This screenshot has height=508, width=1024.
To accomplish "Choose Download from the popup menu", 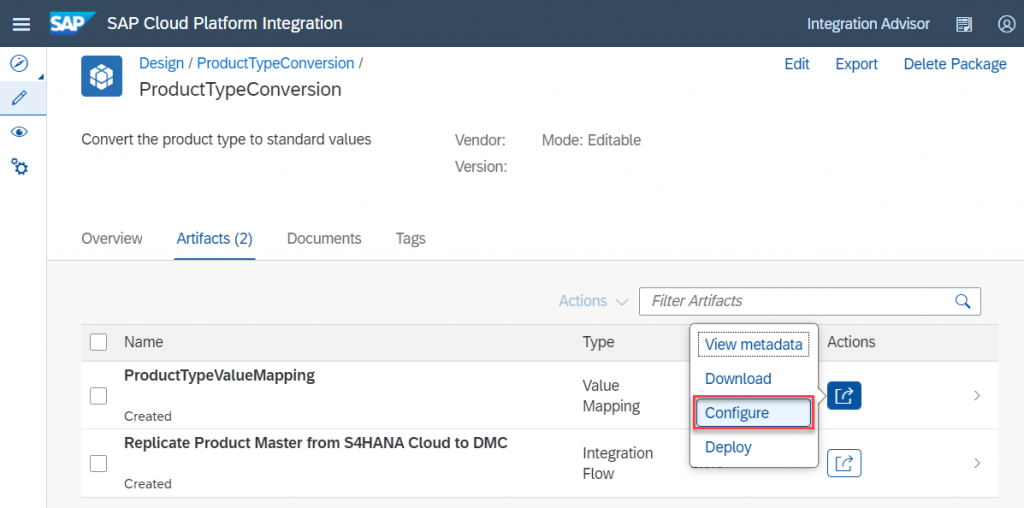I will click(738, 379).
